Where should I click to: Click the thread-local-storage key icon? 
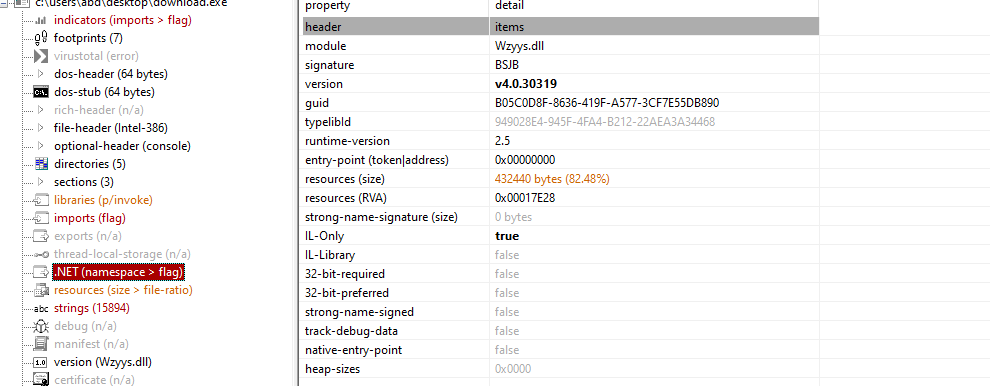[x=40, y=255]
